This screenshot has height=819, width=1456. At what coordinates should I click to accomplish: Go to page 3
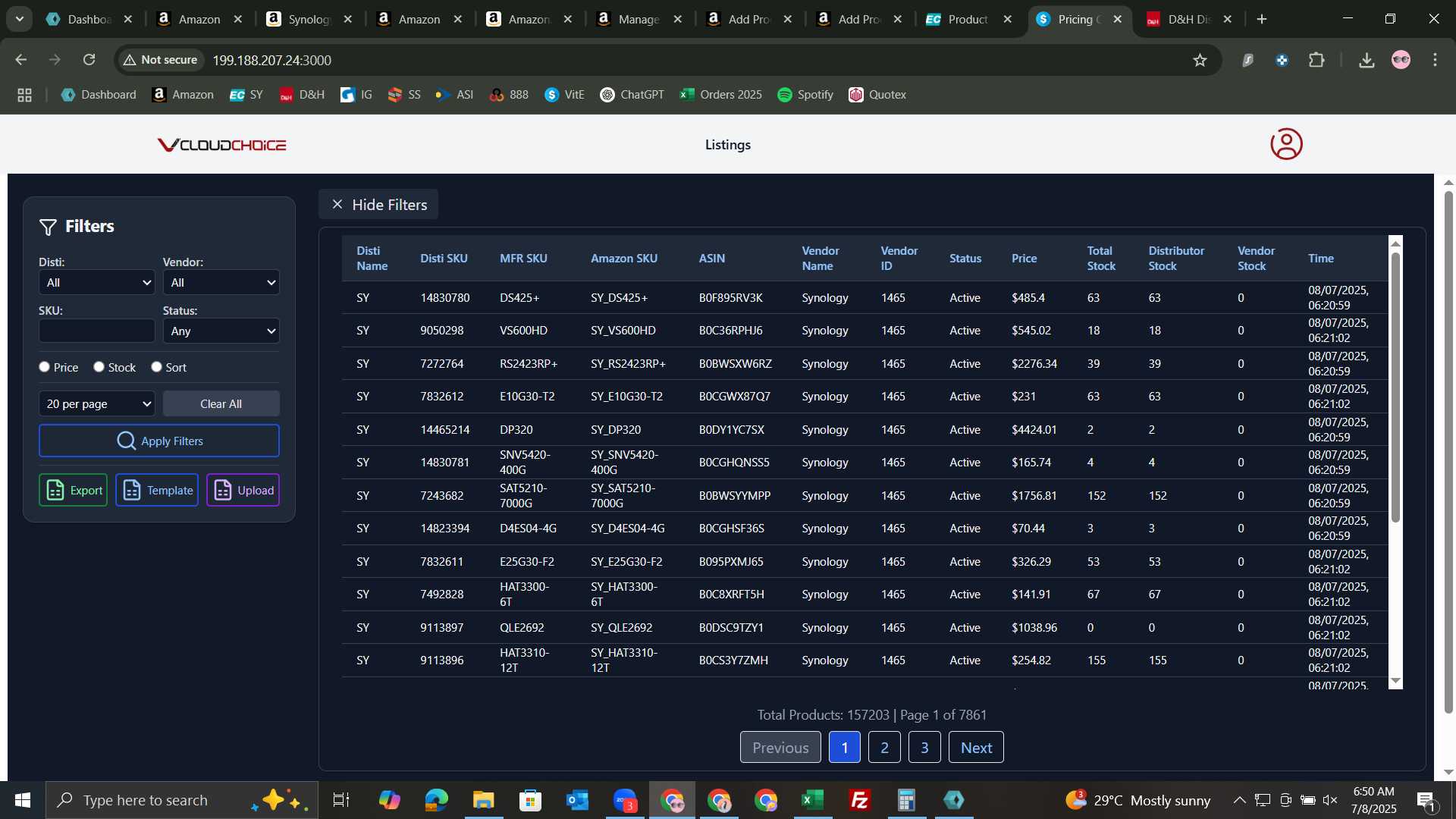(924, 747)
